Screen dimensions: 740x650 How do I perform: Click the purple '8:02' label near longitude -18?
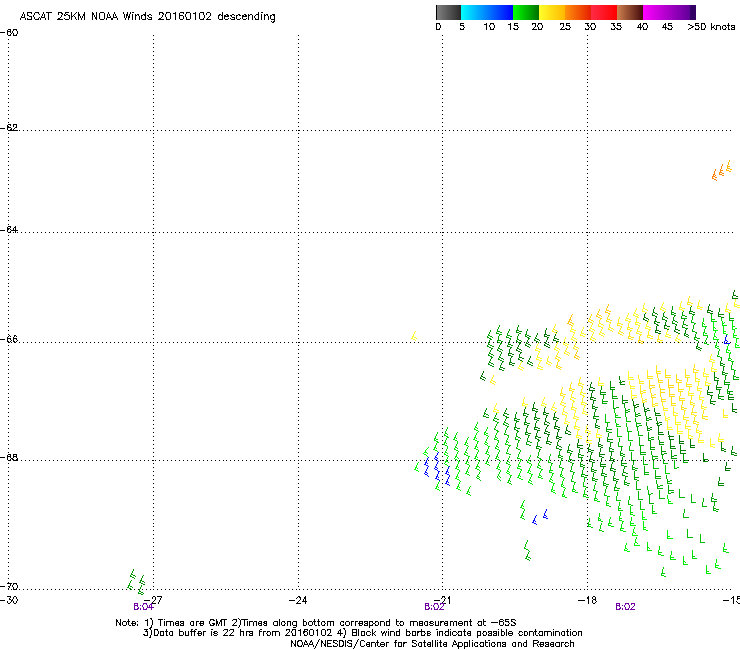point(625,607)
